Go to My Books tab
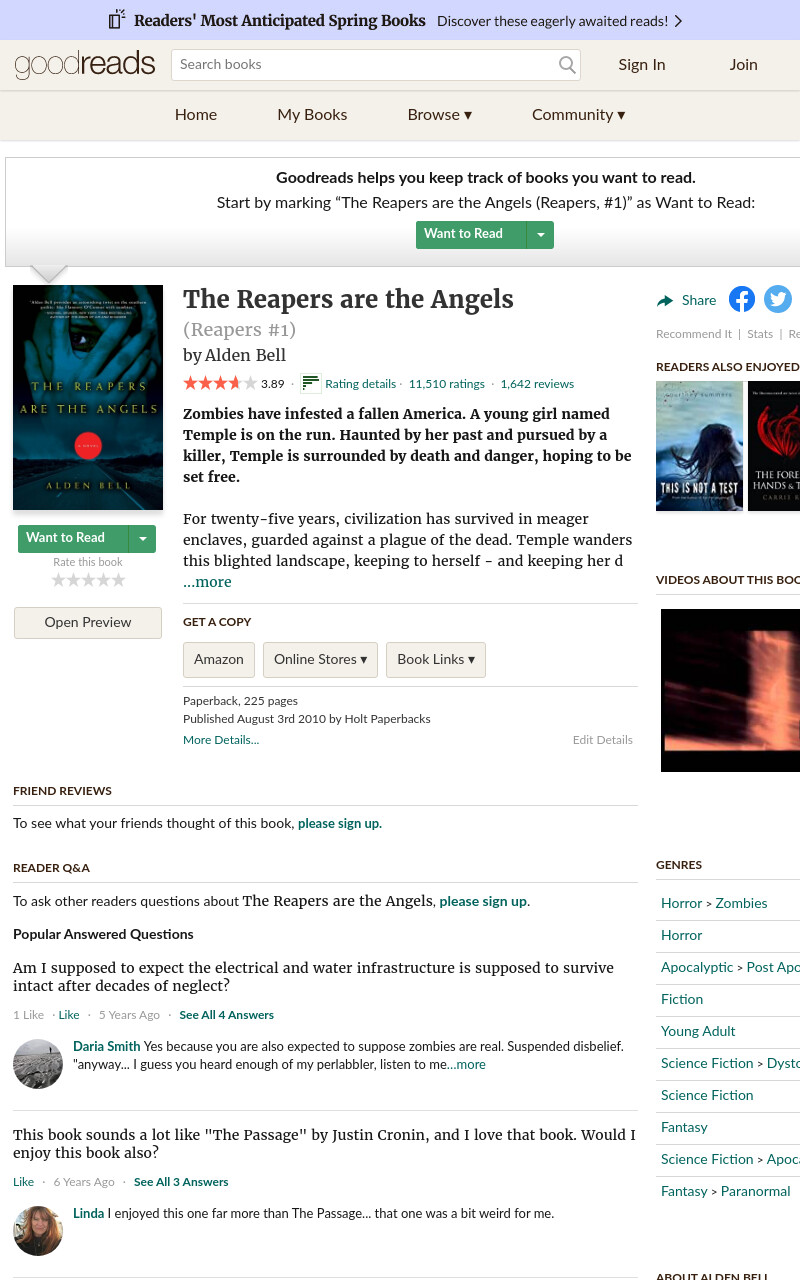The width and height of the screenshot is (800, 1280). [x=312, y=115]
